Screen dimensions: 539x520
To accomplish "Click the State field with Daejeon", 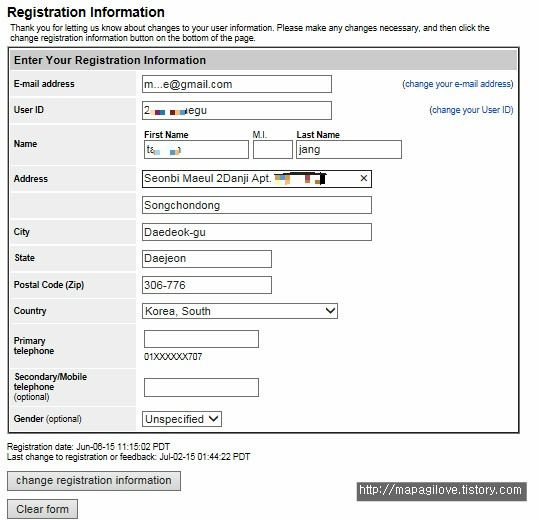I will click(207, 259).
